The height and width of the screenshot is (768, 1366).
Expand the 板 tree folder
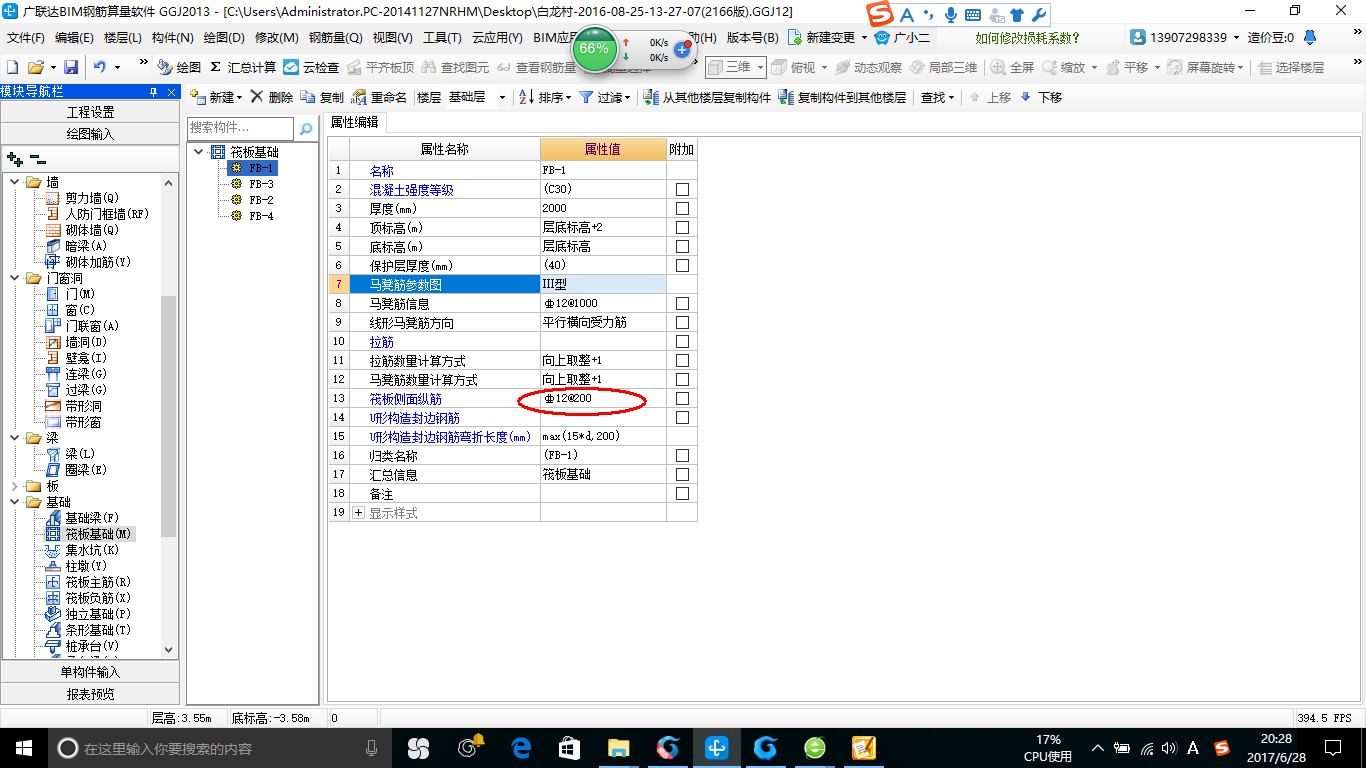tap(15, 486)
